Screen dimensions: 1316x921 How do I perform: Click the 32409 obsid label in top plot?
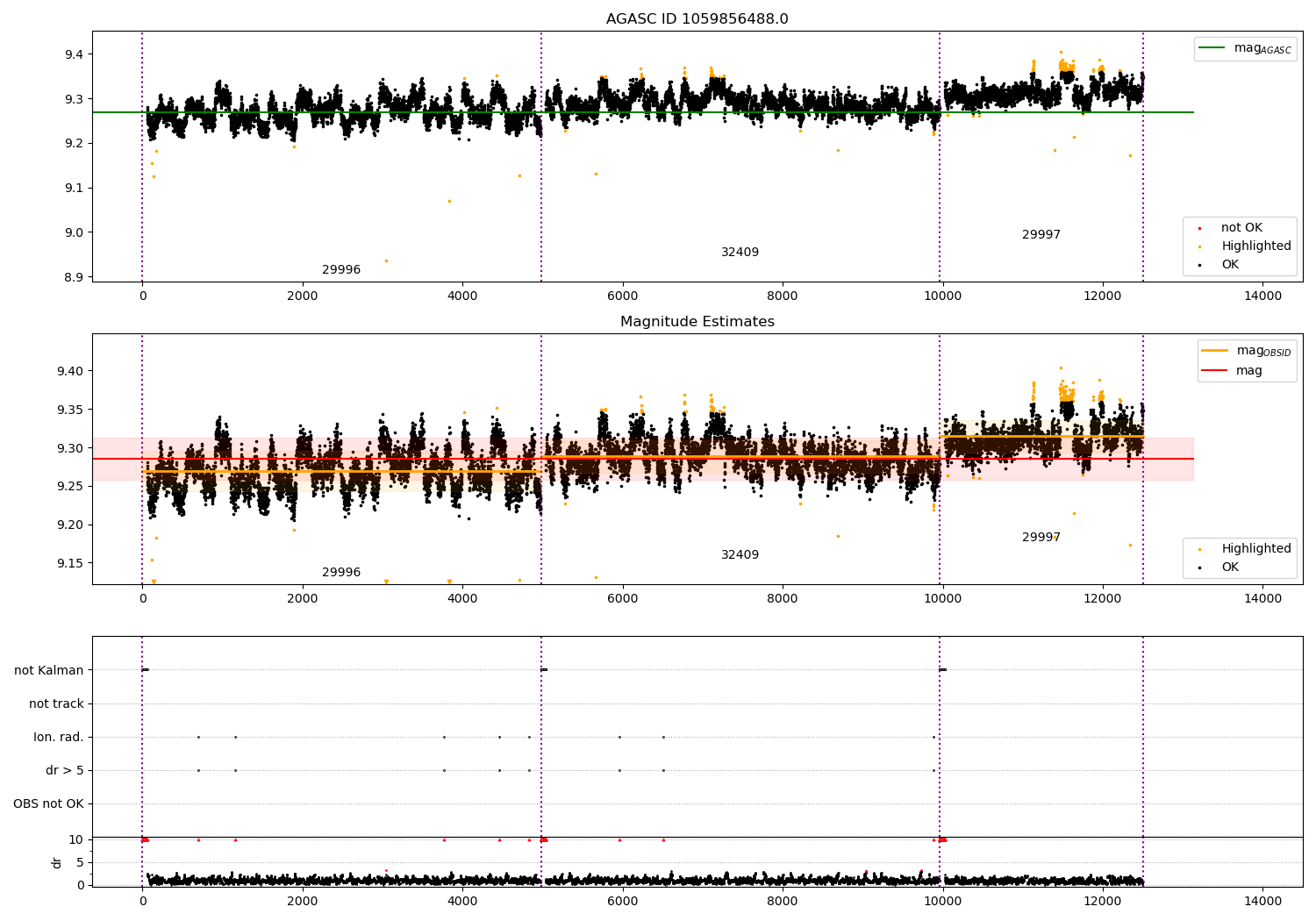tap(740, 253)
